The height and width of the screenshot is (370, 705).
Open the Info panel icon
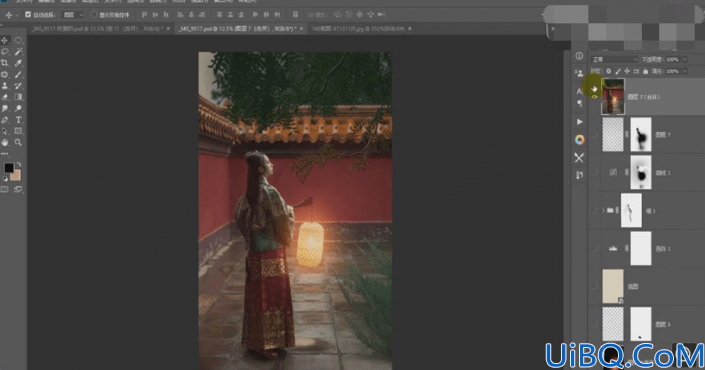579,56
